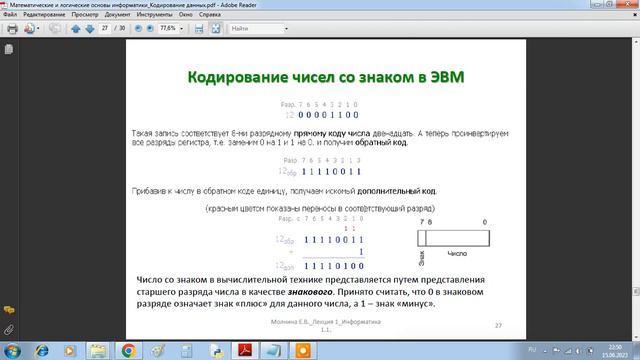
Task: Open the Инструменты menu
Action: tap(155, 14)
